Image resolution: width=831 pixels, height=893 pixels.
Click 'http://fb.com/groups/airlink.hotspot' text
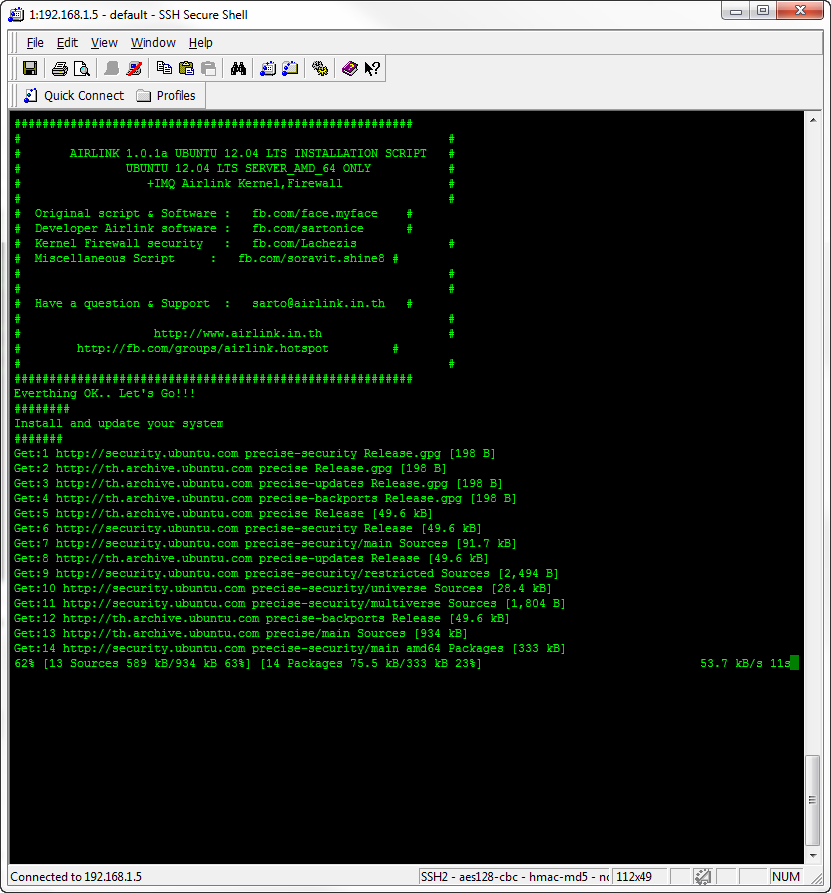tap(203, 349)
